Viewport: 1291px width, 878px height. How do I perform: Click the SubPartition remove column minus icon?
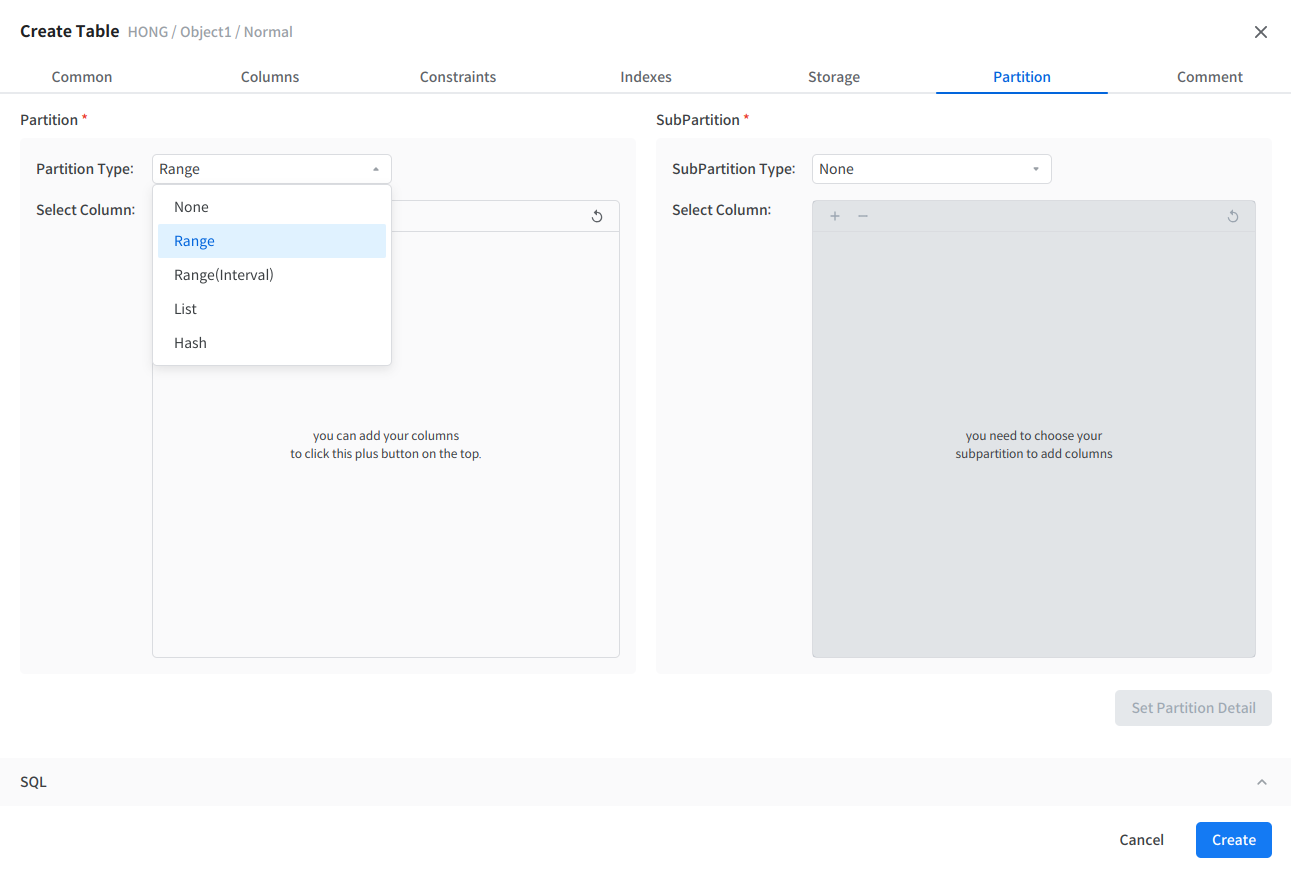coord(863,216)
